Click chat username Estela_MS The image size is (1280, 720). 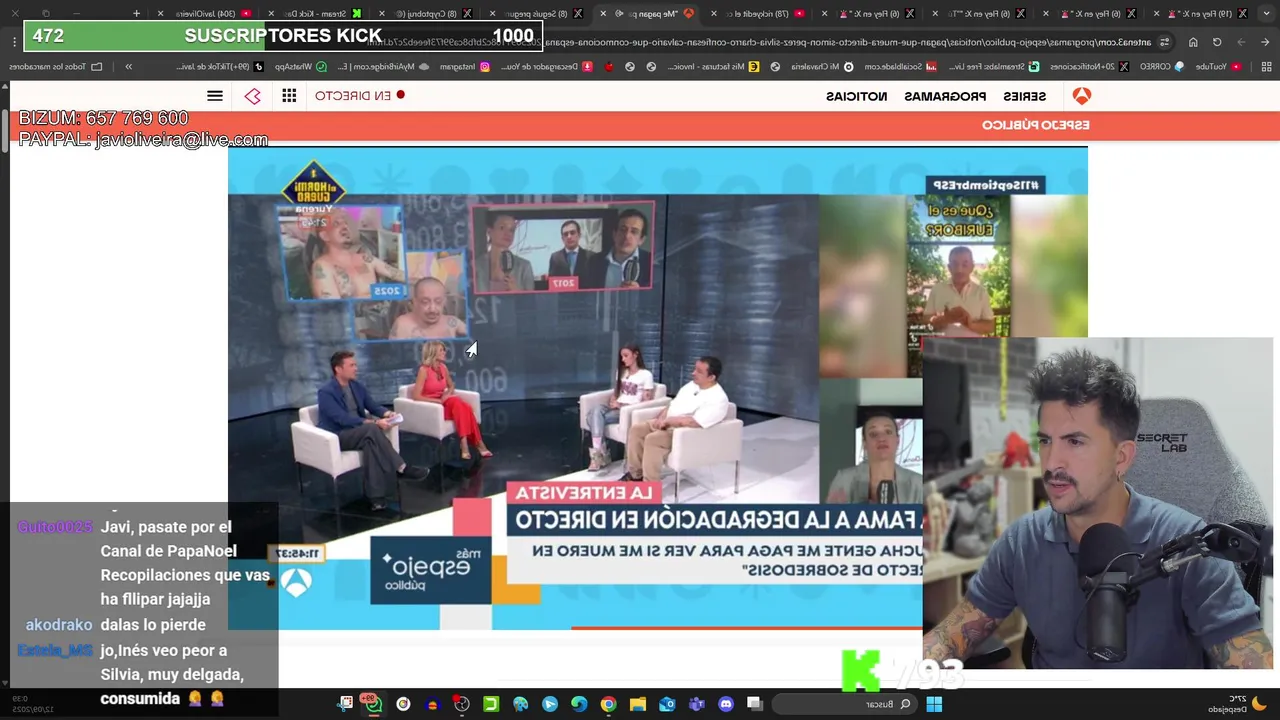tap(55, 650)
